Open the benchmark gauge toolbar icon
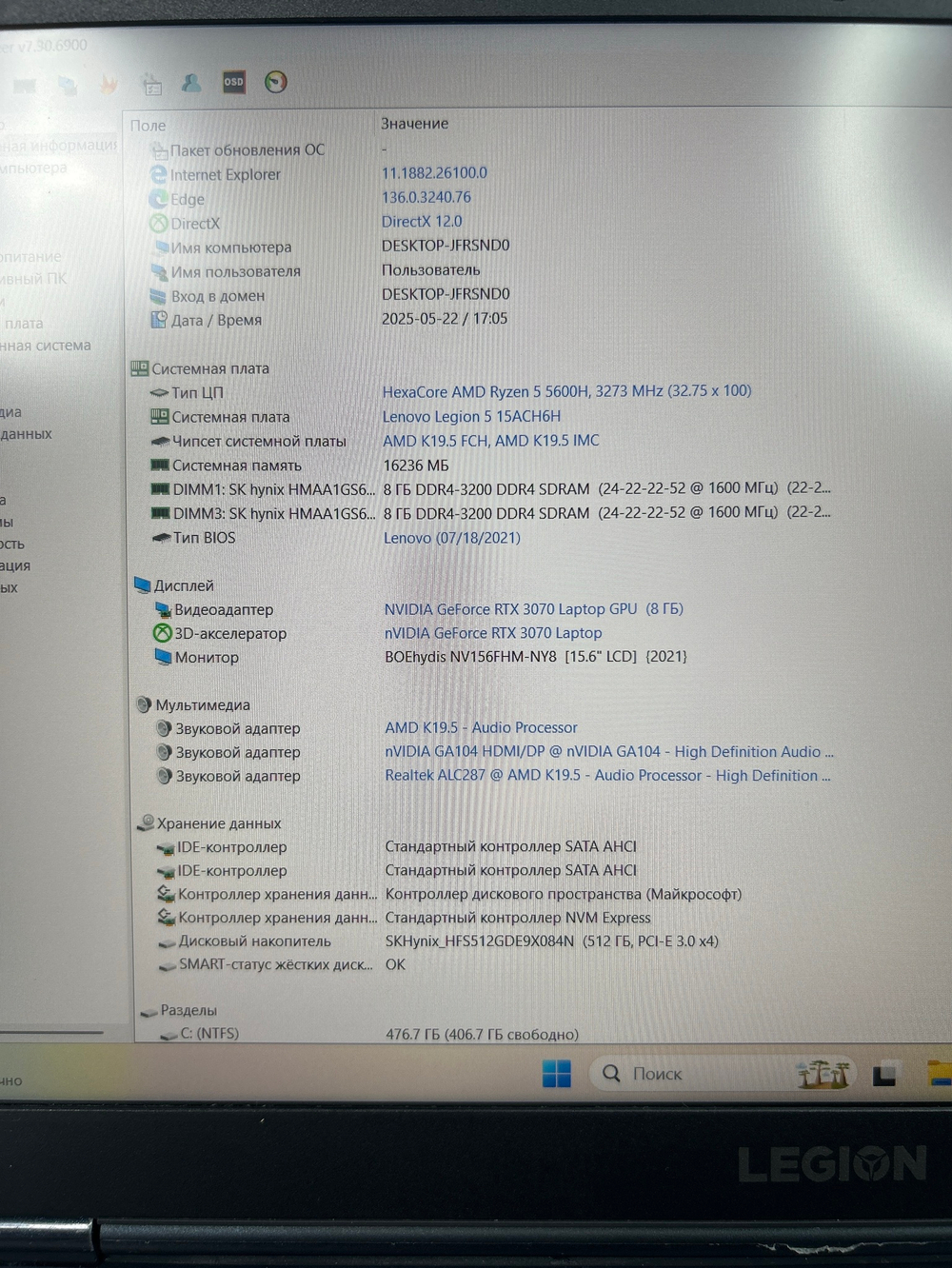Viewport: 952px width, 1268px height. 275,83
